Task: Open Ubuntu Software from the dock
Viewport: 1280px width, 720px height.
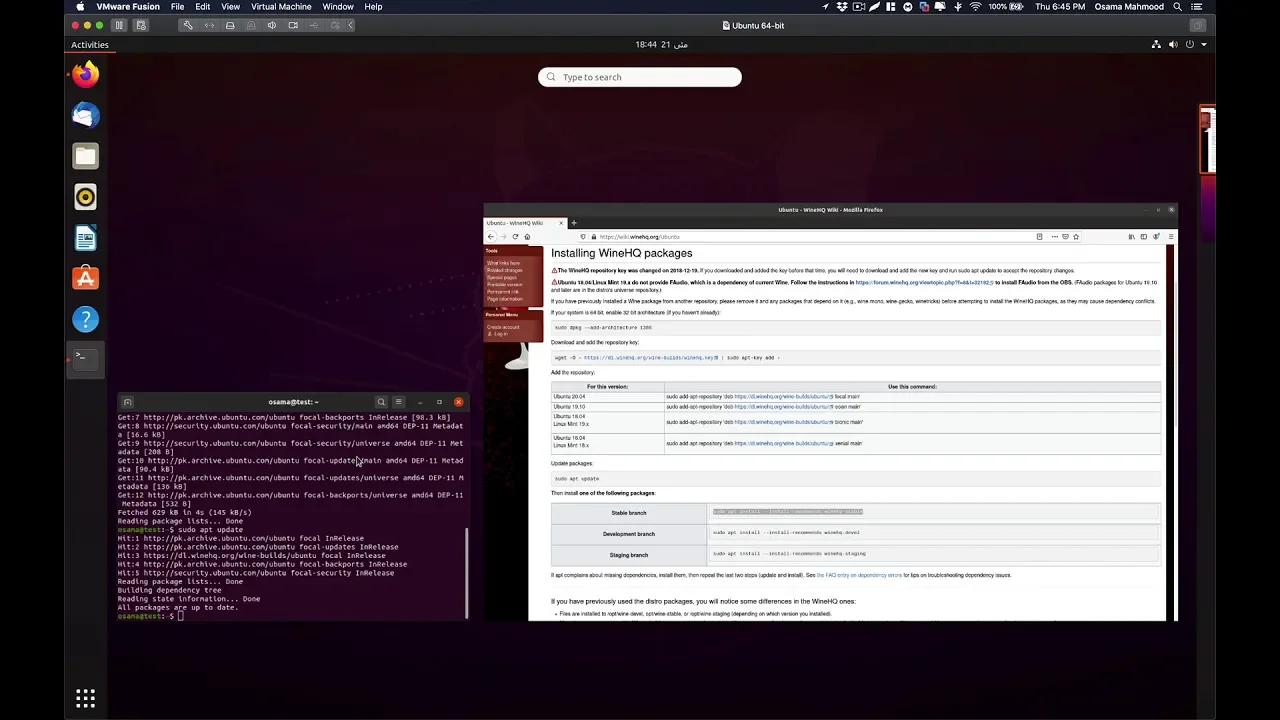Action: point(85,277)
